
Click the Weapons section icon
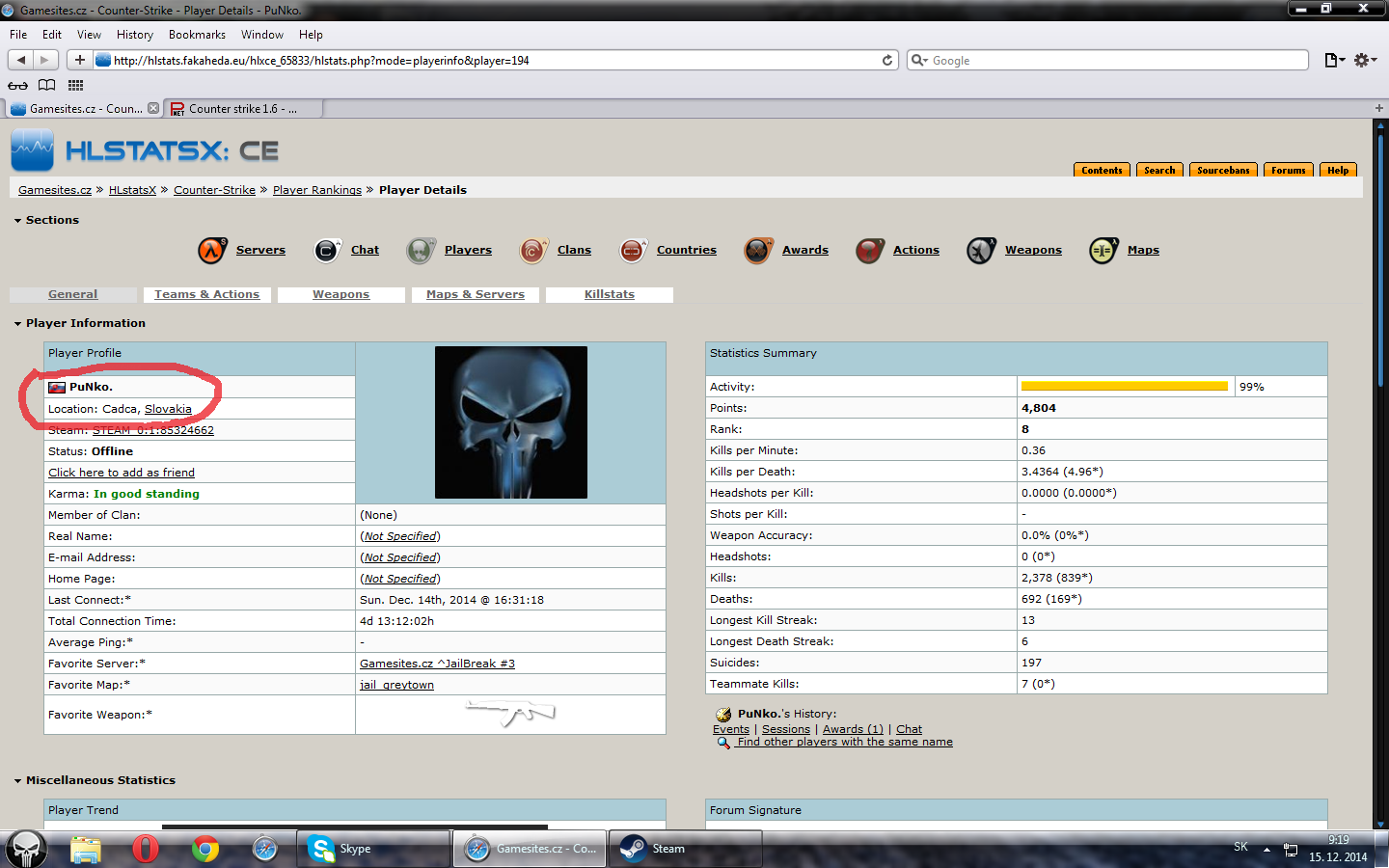980,251
